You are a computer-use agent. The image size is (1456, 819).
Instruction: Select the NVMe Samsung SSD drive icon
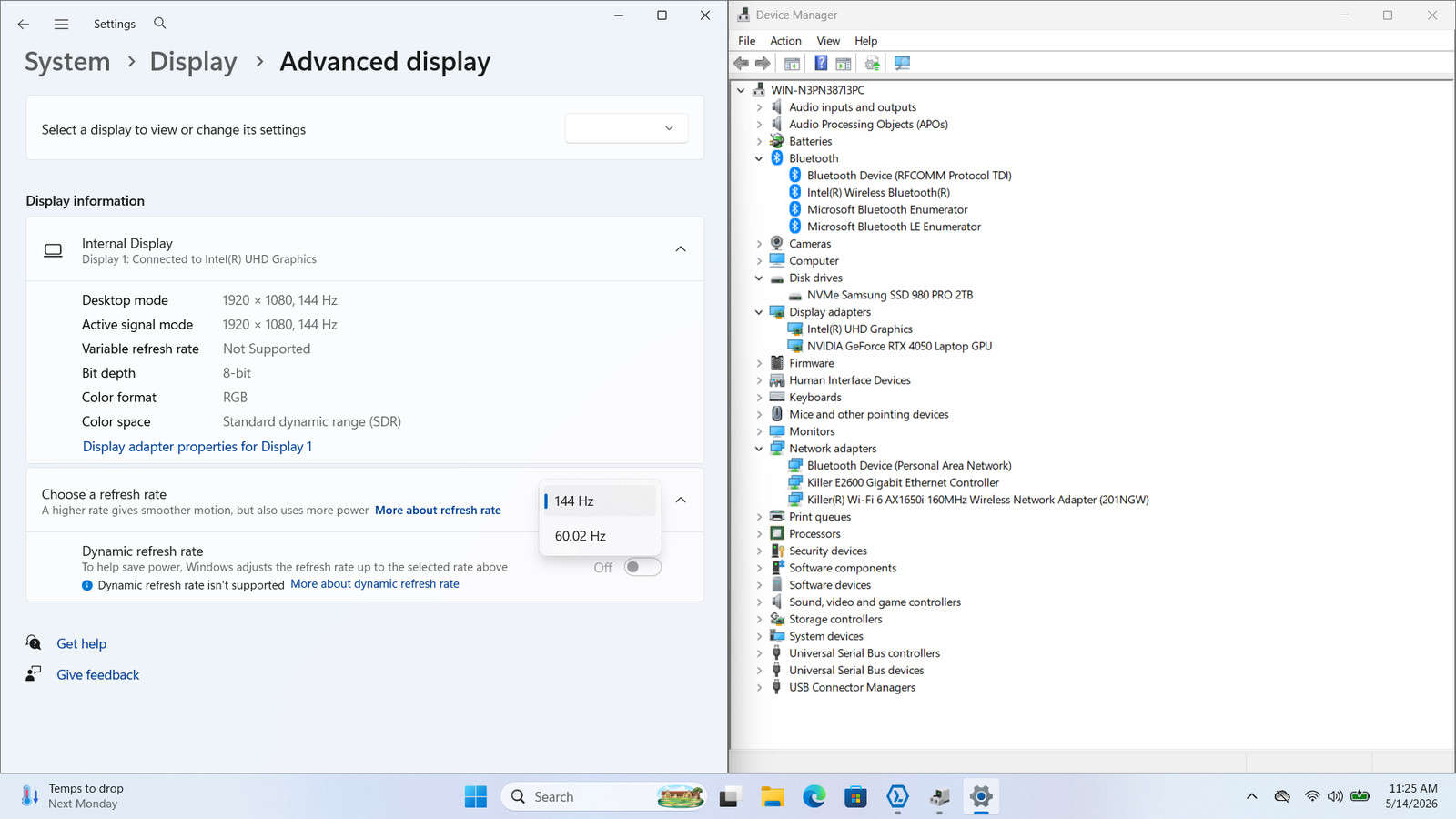(795, 296)
